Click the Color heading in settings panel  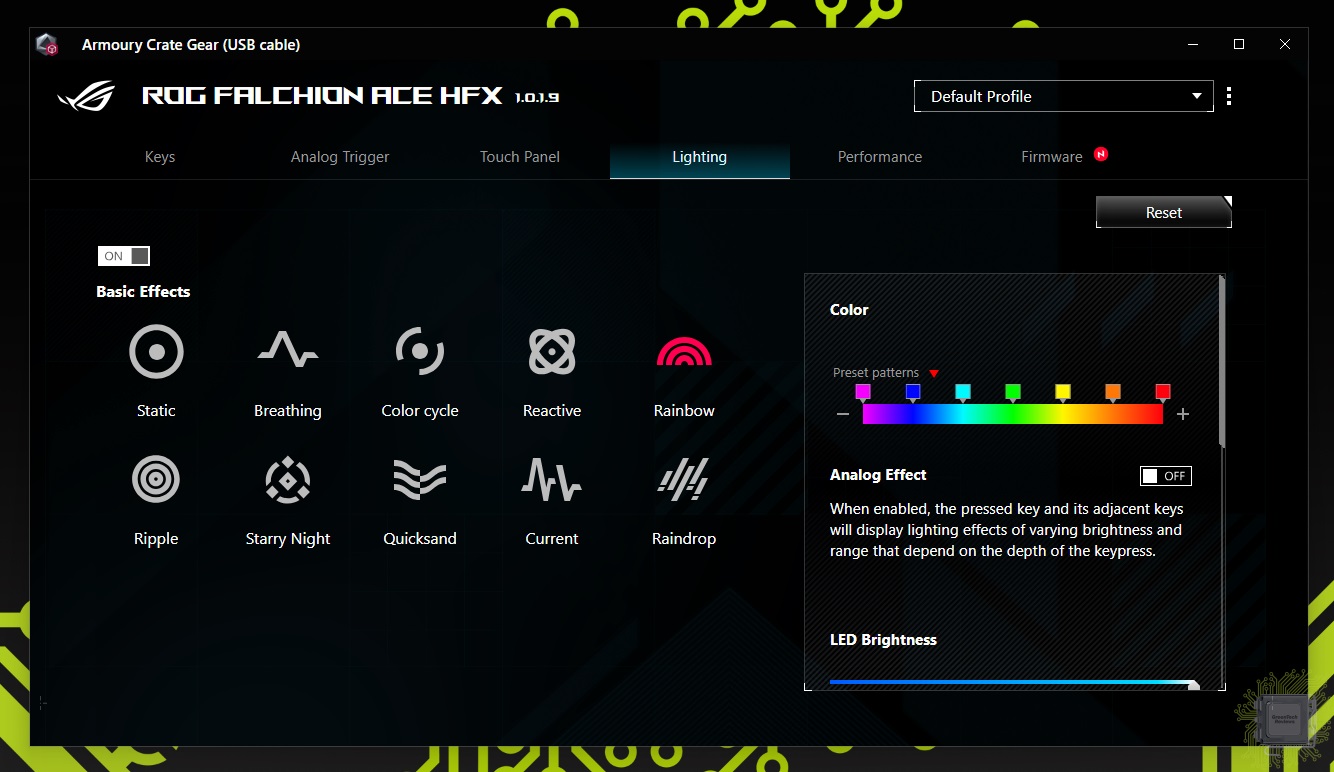click(849, 310)
